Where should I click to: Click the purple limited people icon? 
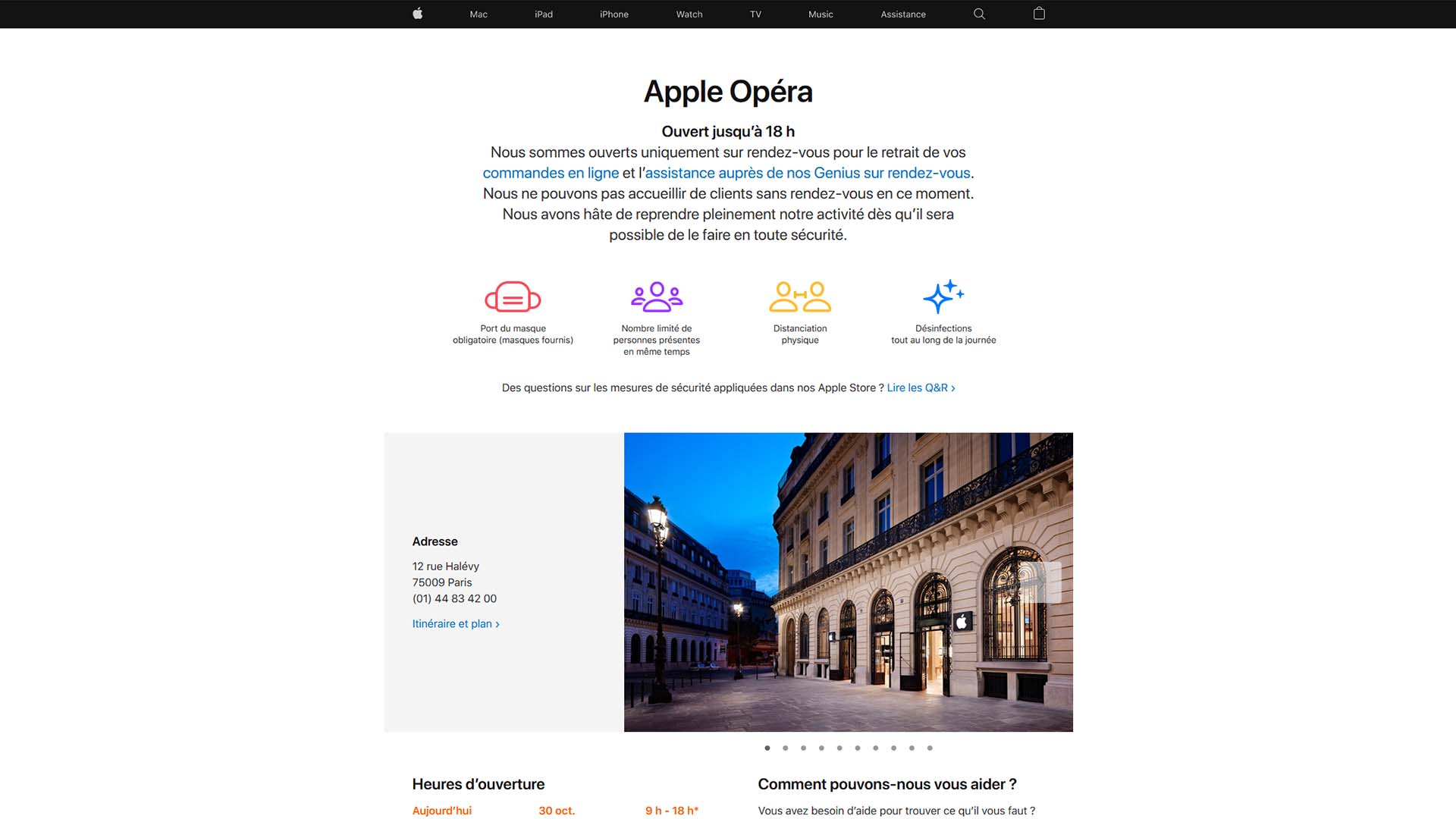tap(657, 297)
